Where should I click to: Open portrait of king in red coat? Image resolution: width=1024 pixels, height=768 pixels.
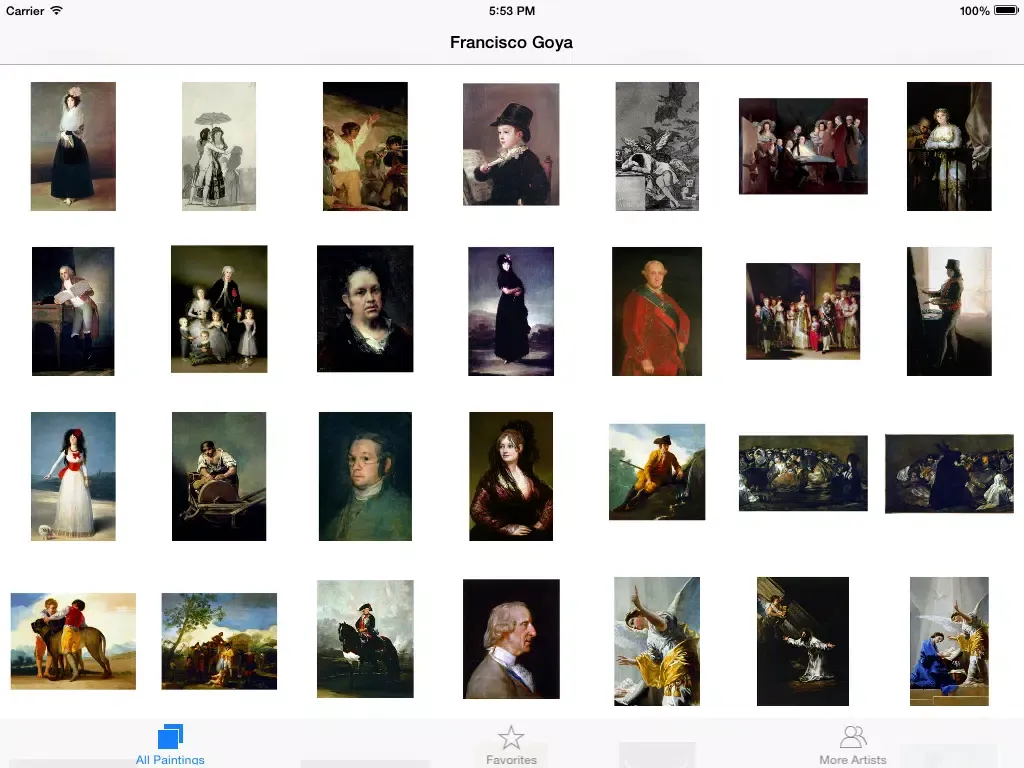657,312
